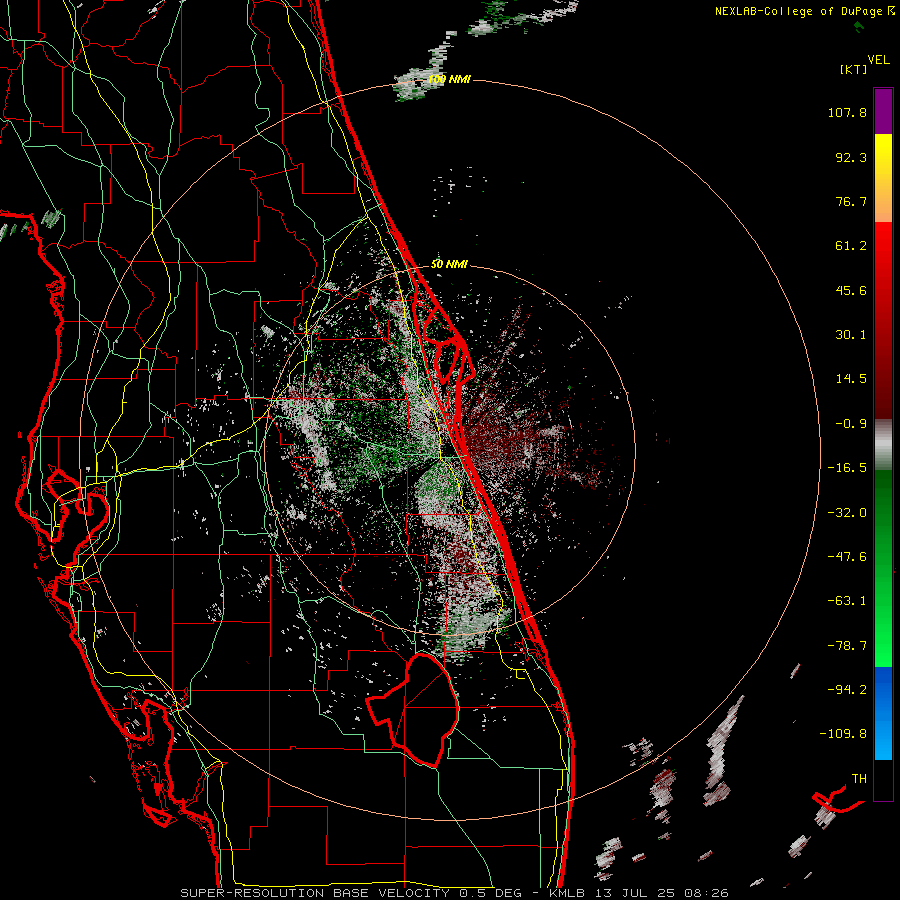The width and height of the screenshot is (900, 900).
Task: Click the -109.8 velocity scale value
Action: point(843,734)
